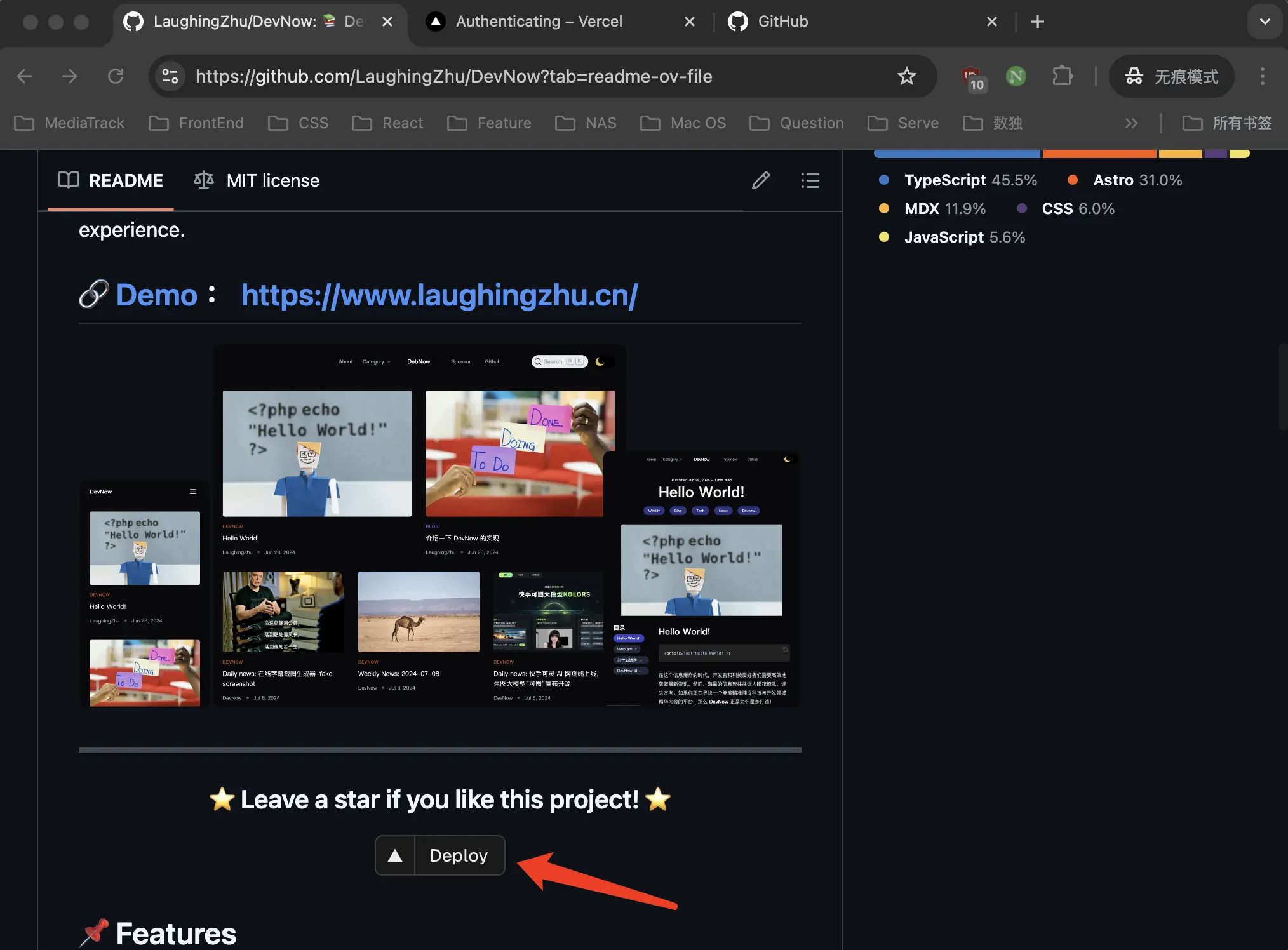Switch to the MIT license tab
This screenshot has height=950, width=1288.
[257, 180]
